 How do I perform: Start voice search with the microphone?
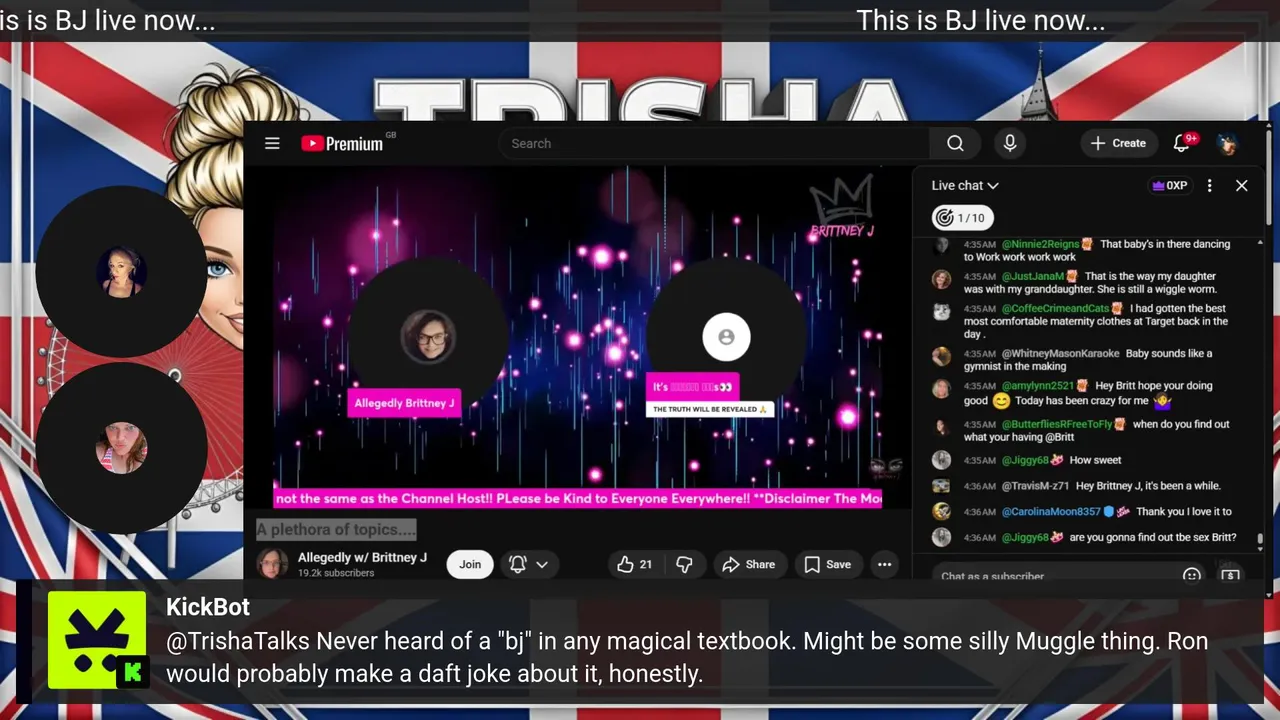click(x=1010, y=143)
